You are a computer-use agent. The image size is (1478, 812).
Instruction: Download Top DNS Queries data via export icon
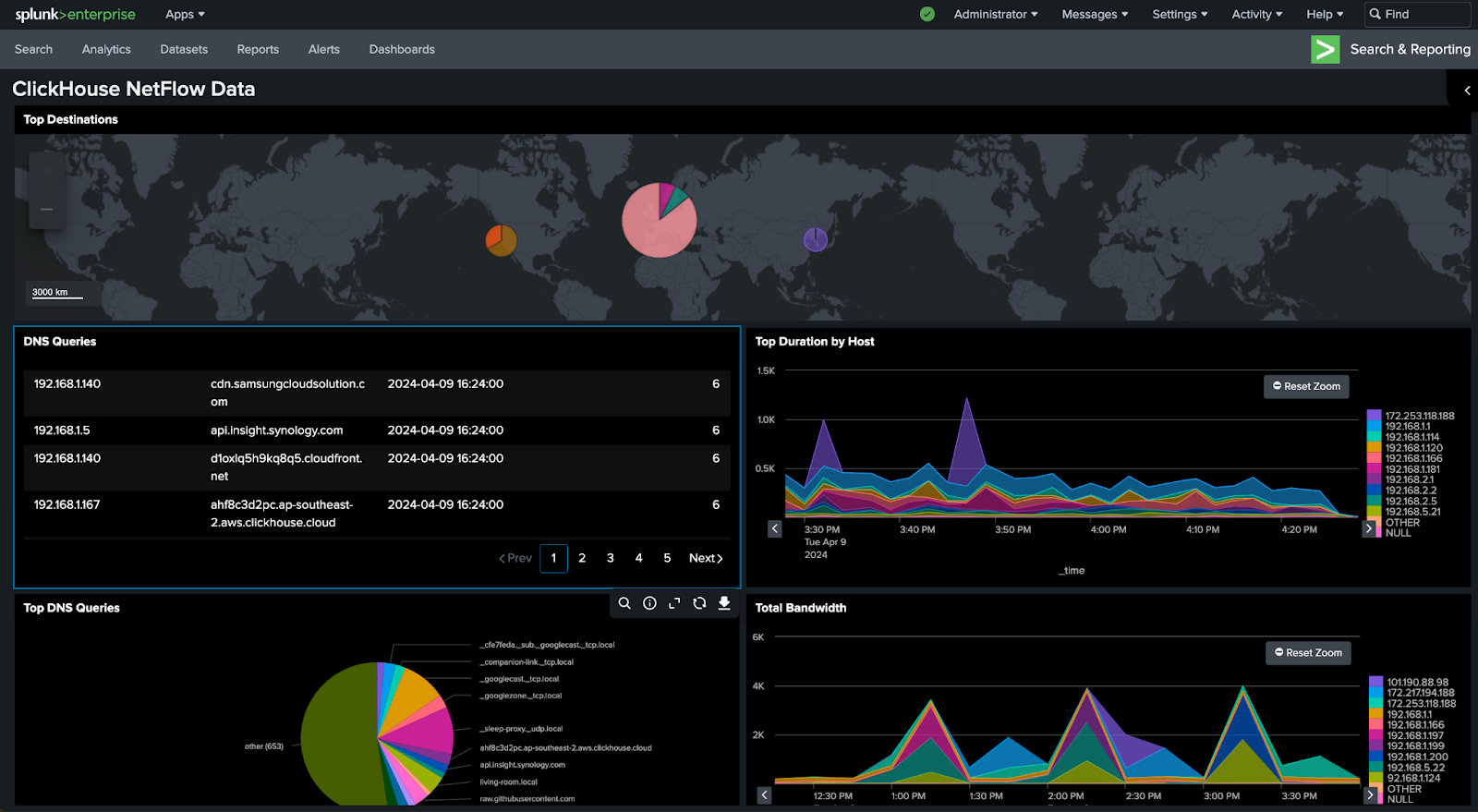click(724, 603)
